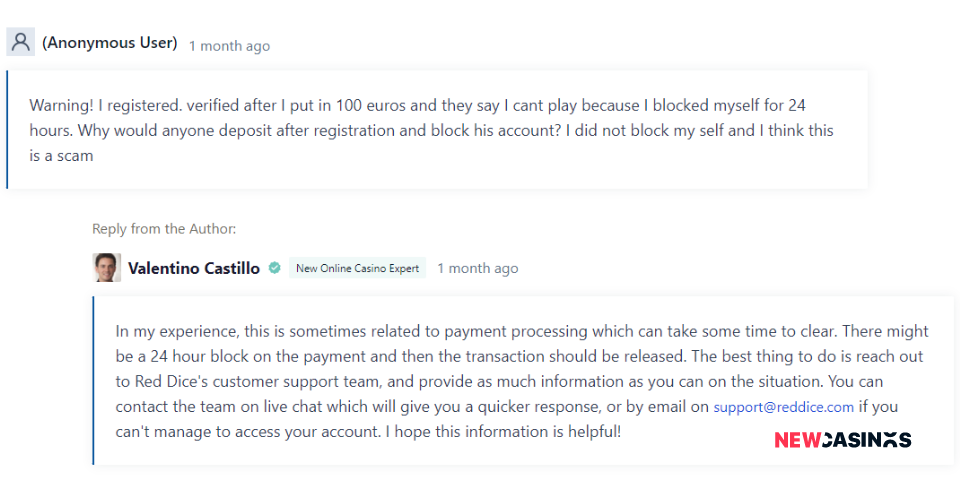Click the "In my experience" opening of reply
This screenshot has height=480, width=960.
point(172,331)
